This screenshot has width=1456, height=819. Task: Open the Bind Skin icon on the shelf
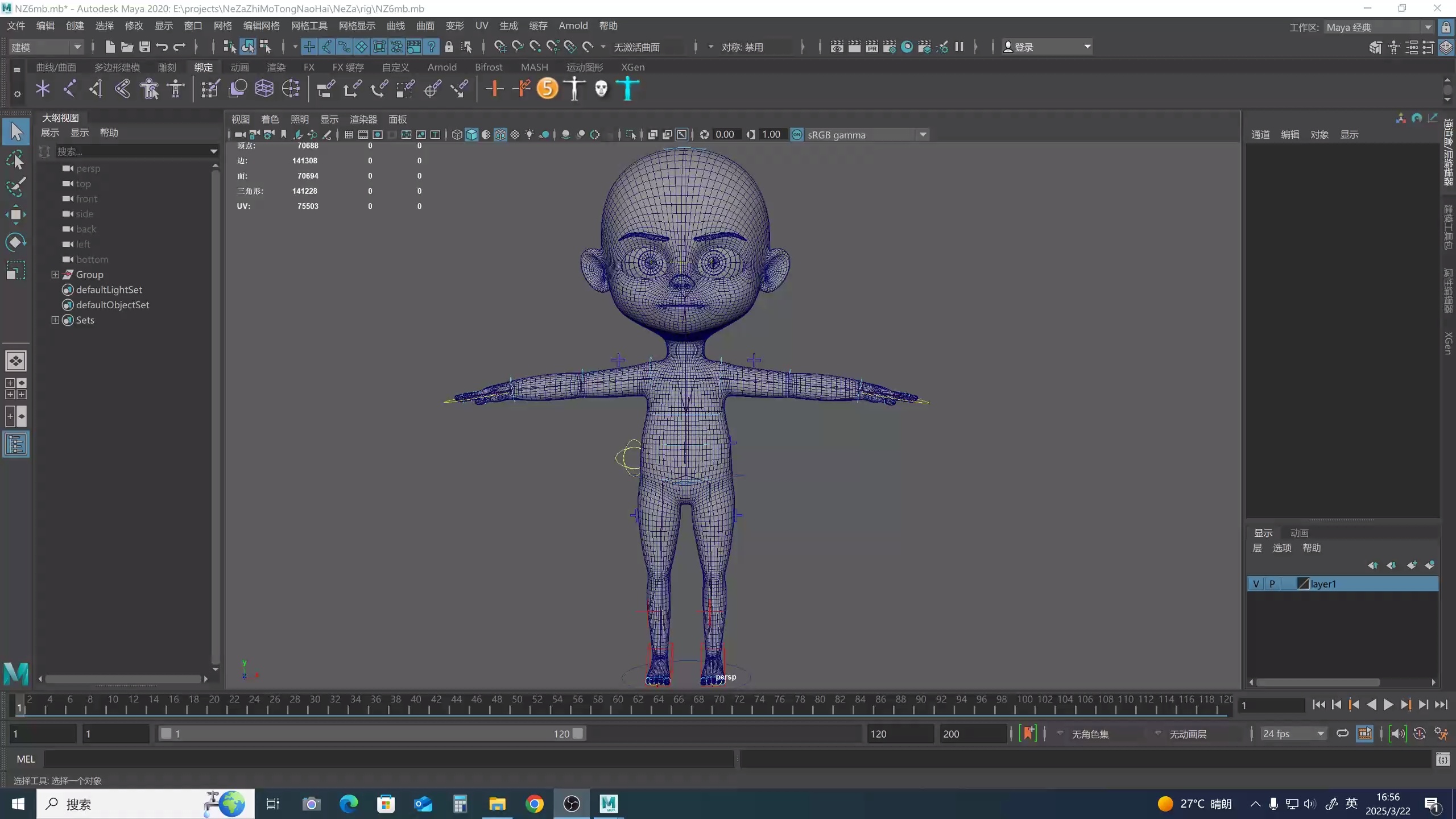pos(237,88)
